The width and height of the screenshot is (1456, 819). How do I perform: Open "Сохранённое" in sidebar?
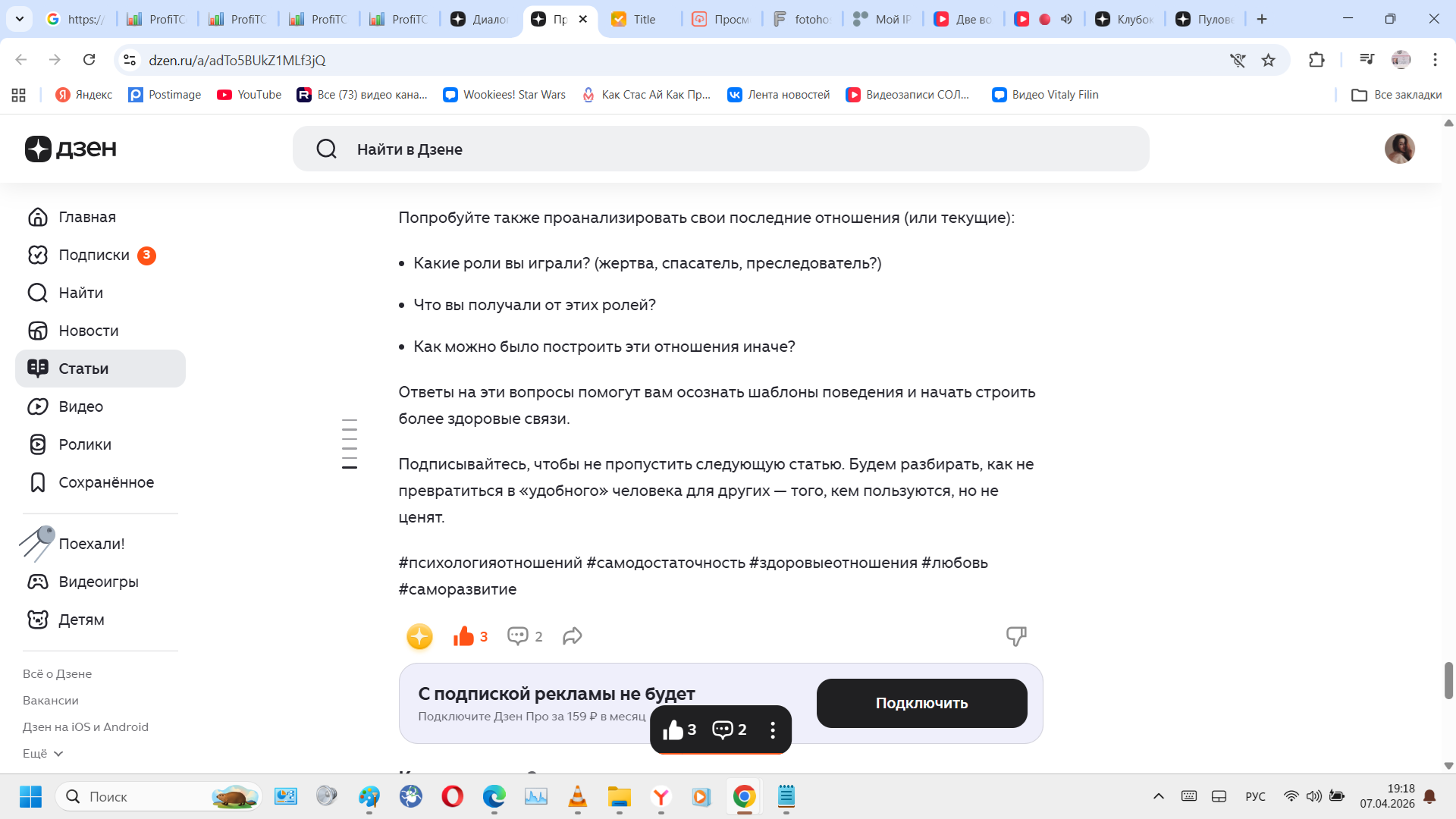click(x=105, y=482)
